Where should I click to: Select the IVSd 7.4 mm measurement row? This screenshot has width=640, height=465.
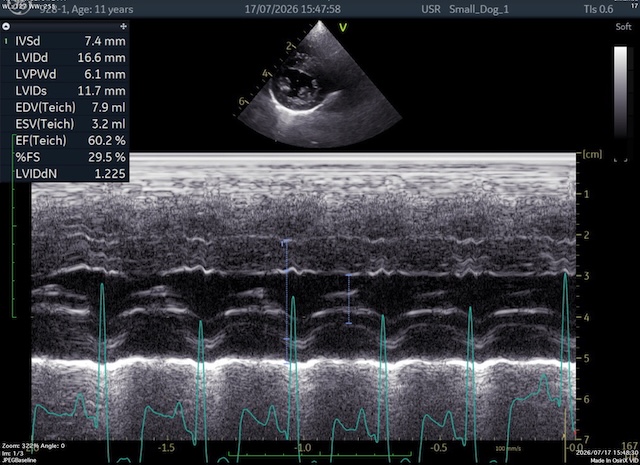click(x=65, y=41)
